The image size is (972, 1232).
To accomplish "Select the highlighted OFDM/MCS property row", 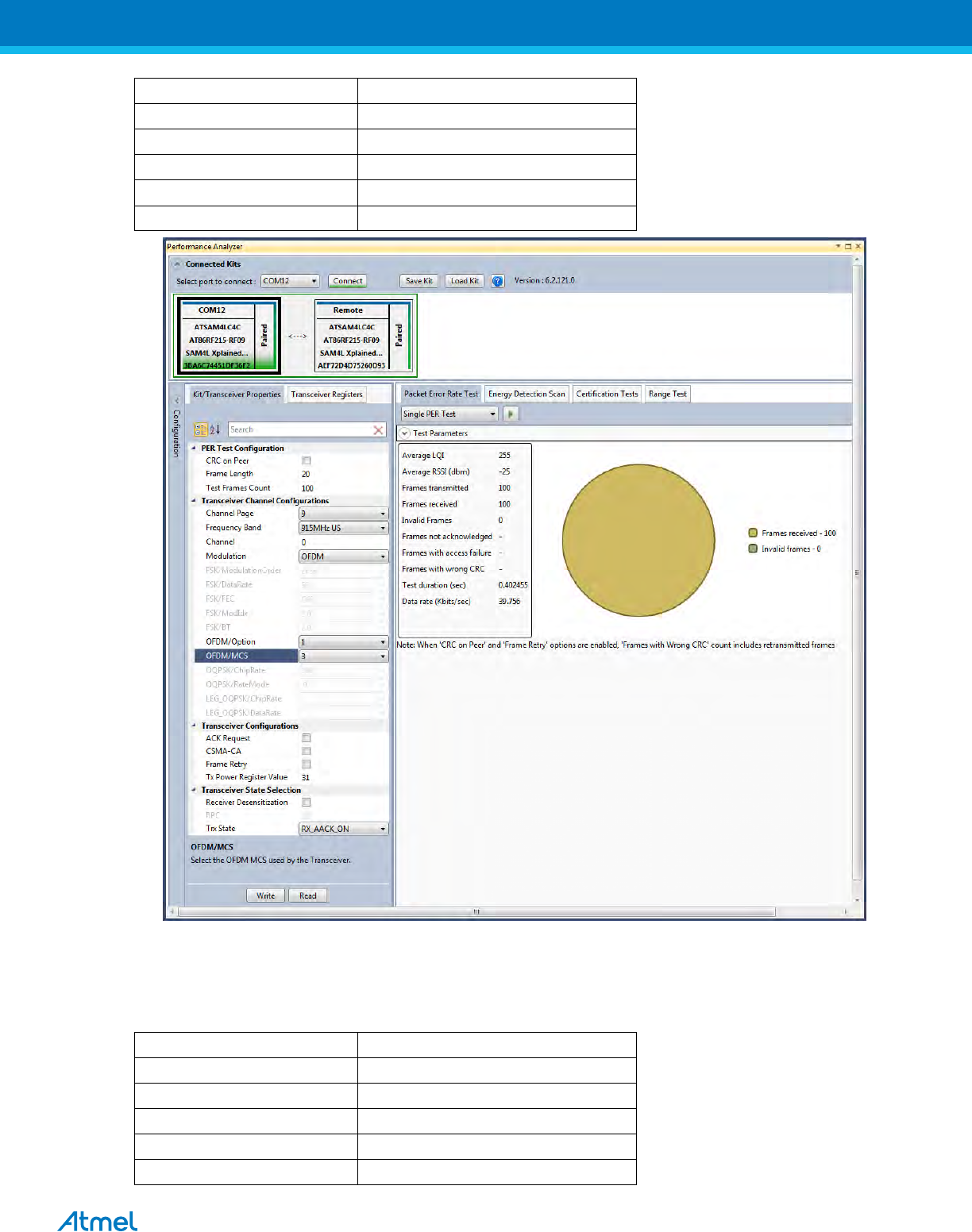I will [x=246, y=656].
